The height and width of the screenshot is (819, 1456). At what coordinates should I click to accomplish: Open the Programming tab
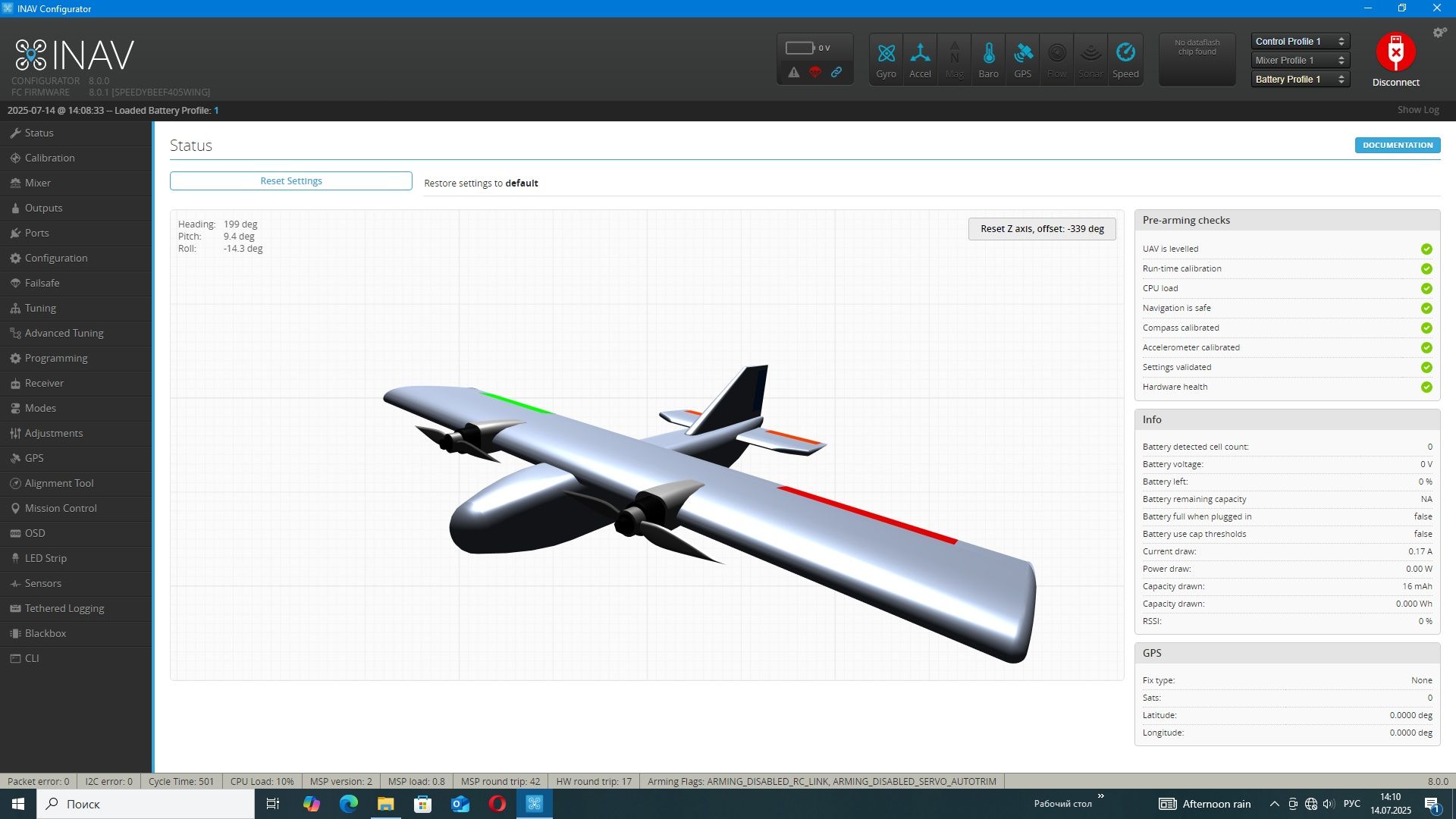click(76, 358)
